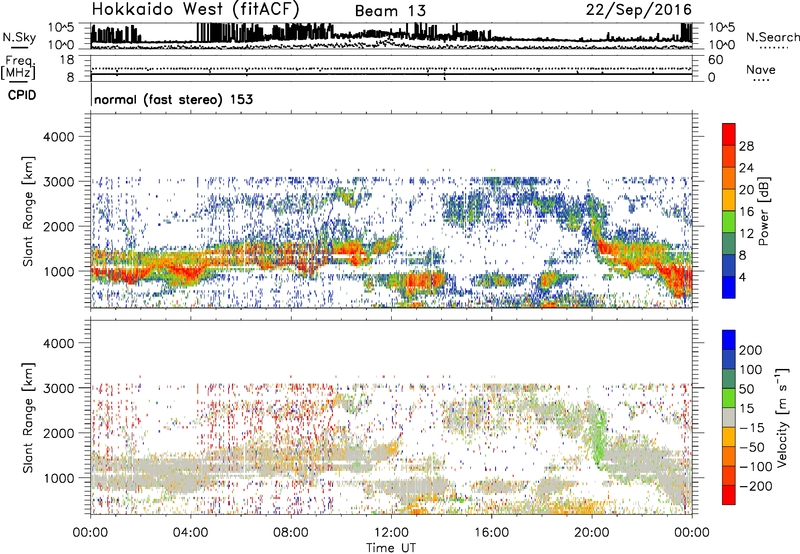Viewport: 800px width, 554px height.
Task: Click the grey -15 to 15 velocity color segment
Action: (729, 418)
